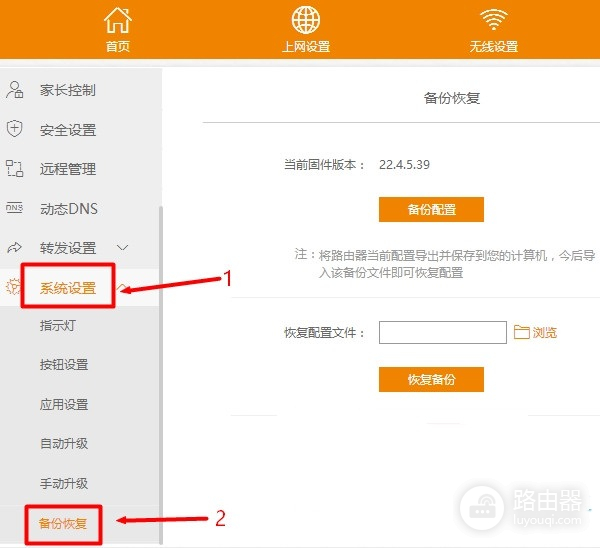Image resolution: width=600 pixels, height=548 pixels.
Task: Select 系统设置 menu label
Action: [x=68, y=288]
